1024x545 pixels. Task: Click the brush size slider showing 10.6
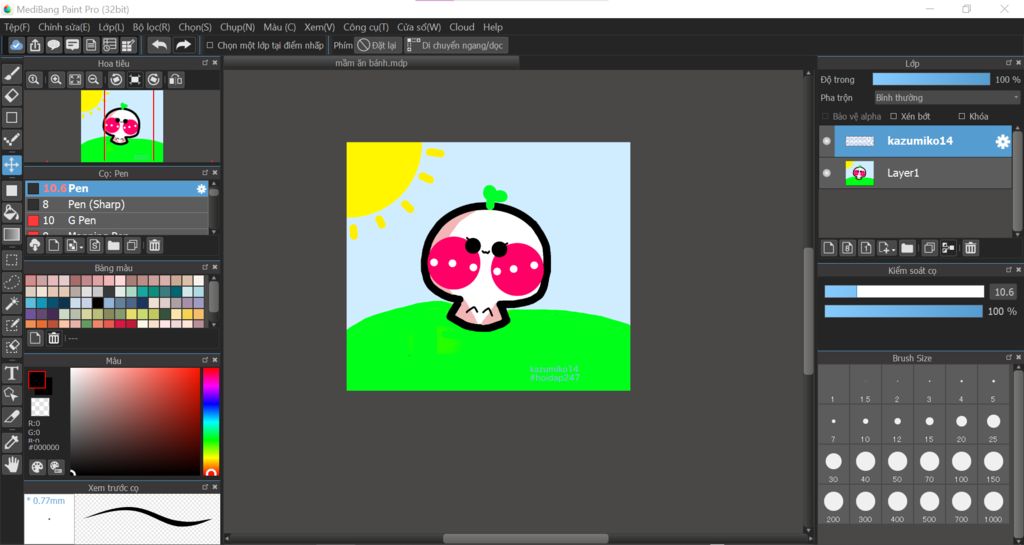904,292
